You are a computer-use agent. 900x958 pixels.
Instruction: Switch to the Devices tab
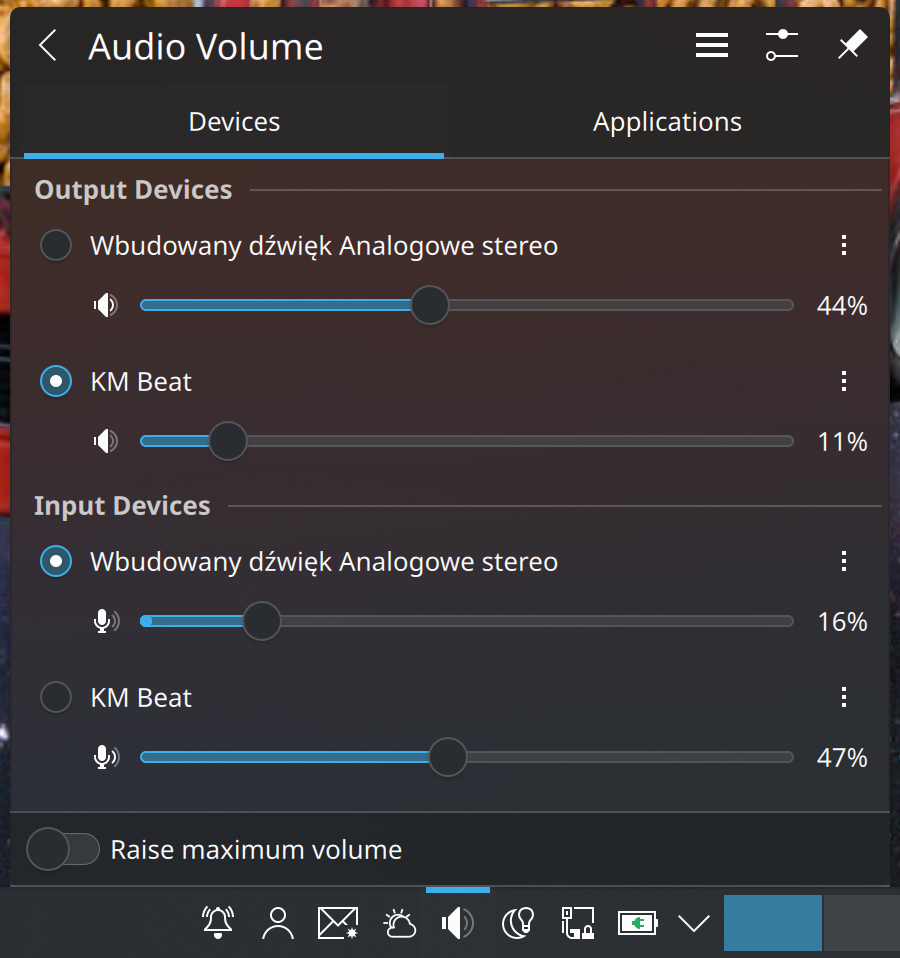pos(234,122)
